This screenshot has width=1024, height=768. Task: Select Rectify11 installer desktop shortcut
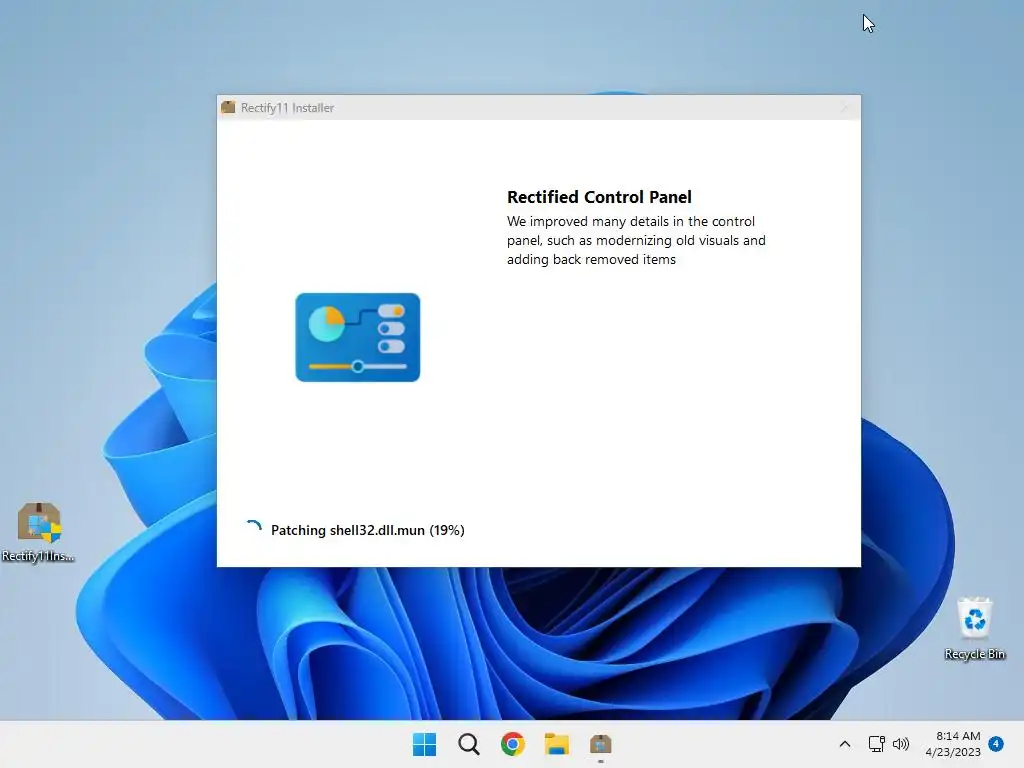39,532
